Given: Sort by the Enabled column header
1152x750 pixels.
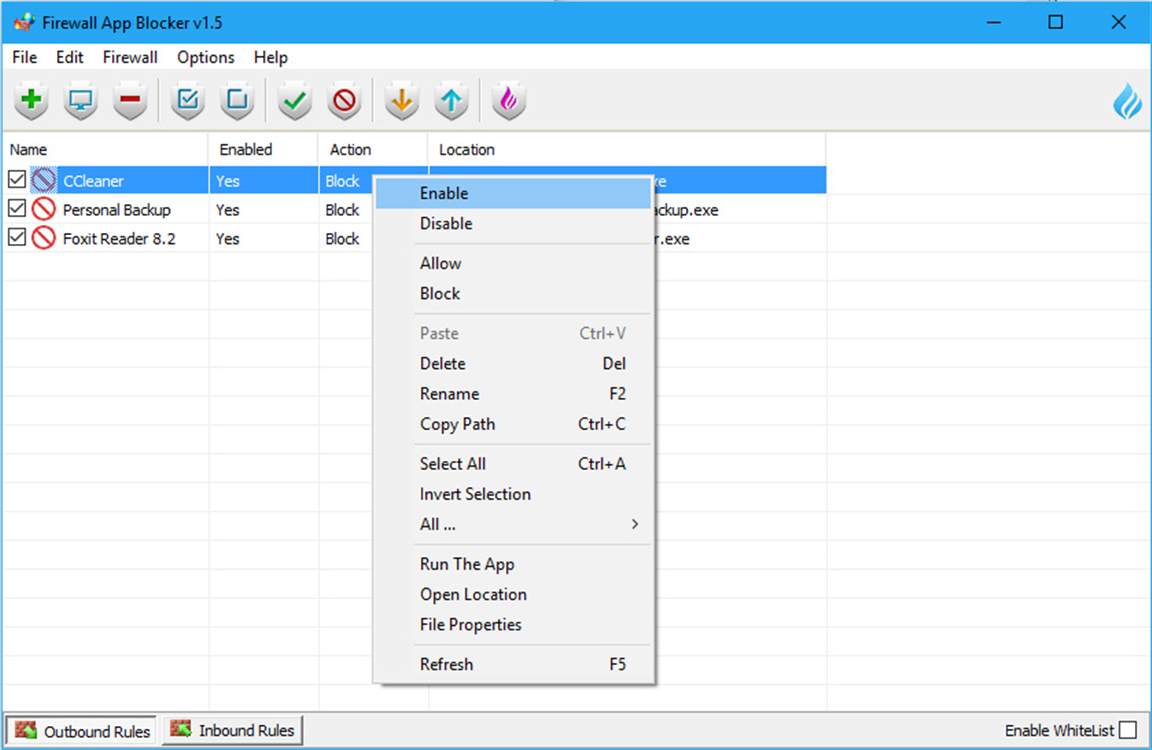Looking at the screenshot, I should [264, 149].
